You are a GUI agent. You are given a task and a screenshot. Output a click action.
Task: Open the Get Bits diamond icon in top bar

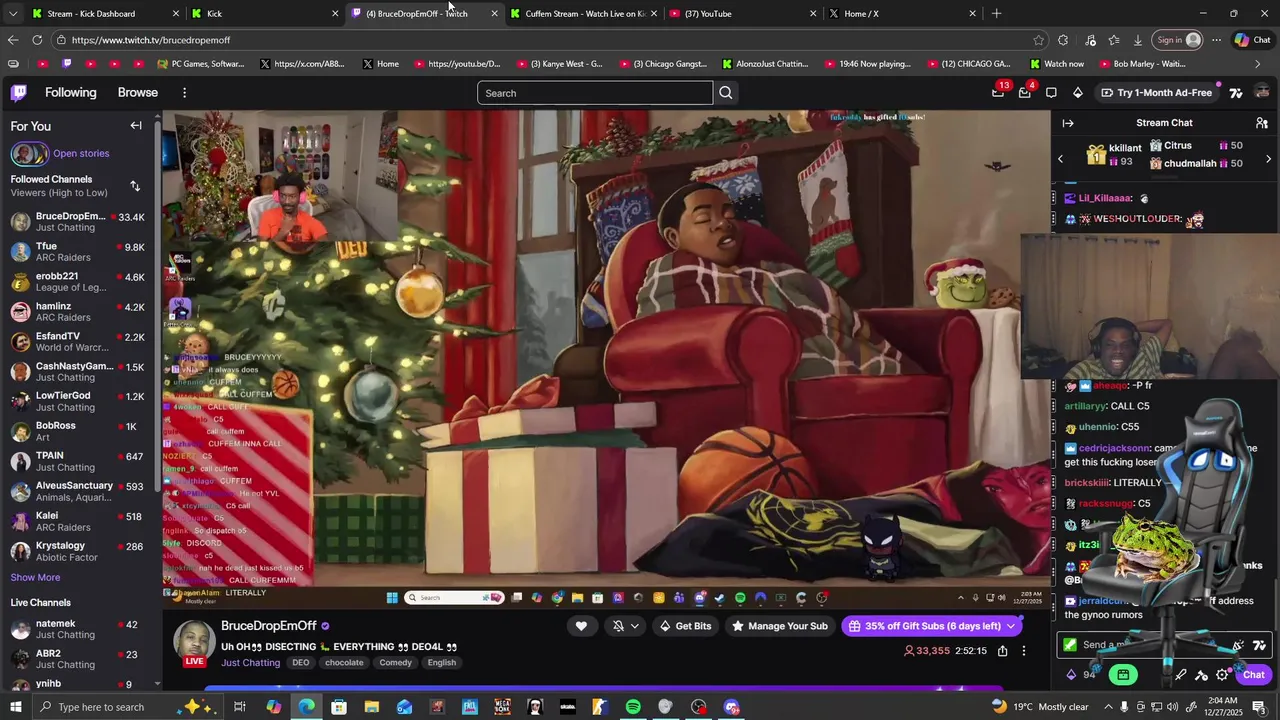[1077, 93]
